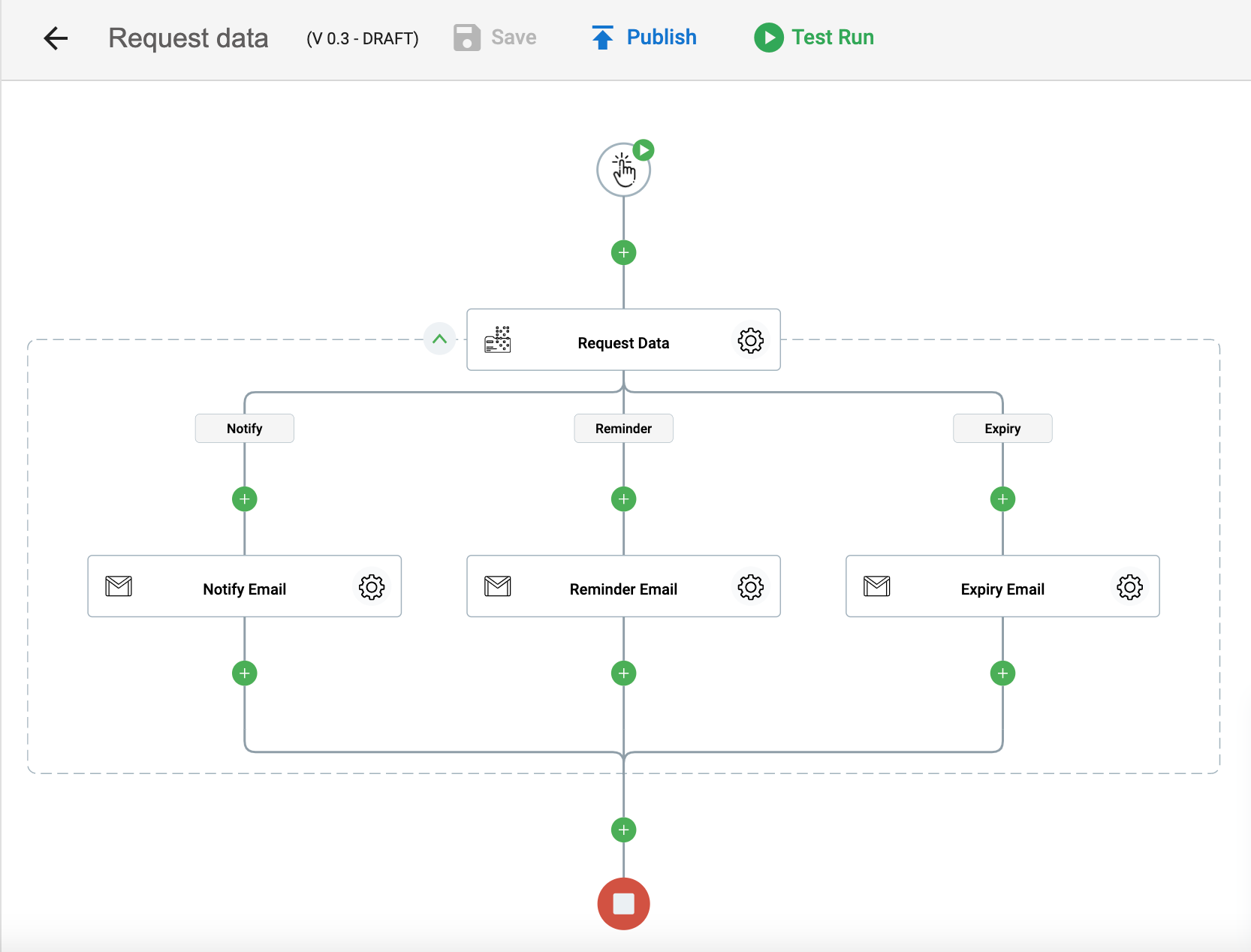Collapse the Request Data branch group
The height and width of the screenshot is (952, 1251).
[x=439, y=339]
